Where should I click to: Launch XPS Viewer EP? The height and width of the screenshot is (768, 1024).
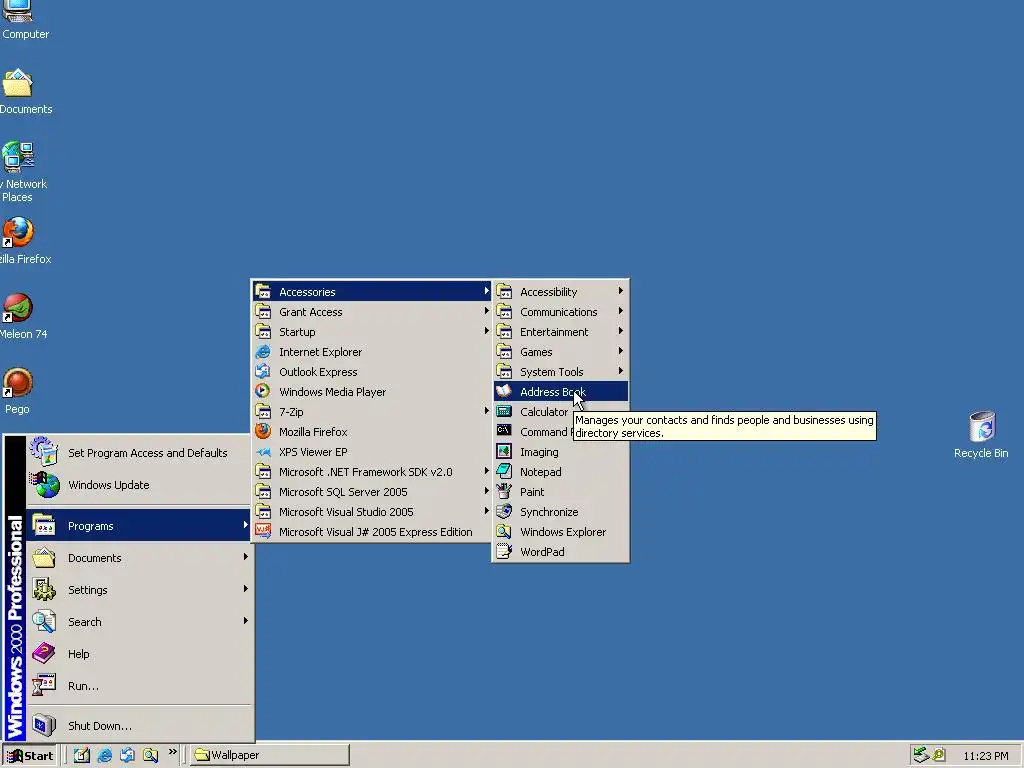coord(372,452)
